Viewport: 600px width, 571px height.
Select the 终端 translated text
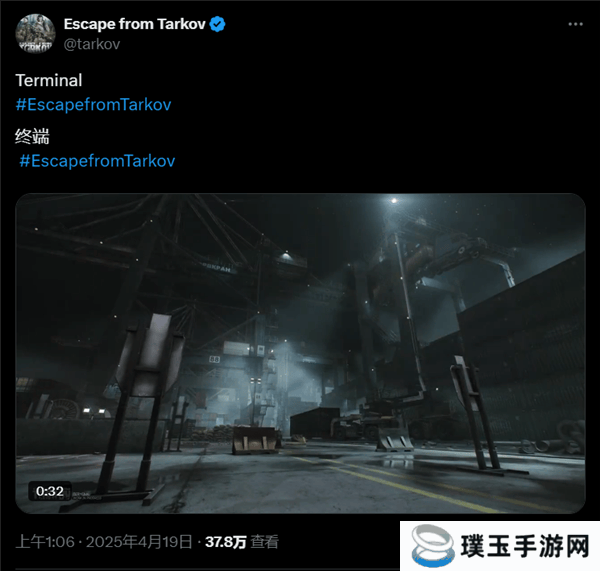pyautogui.click(x=32, y=137)
